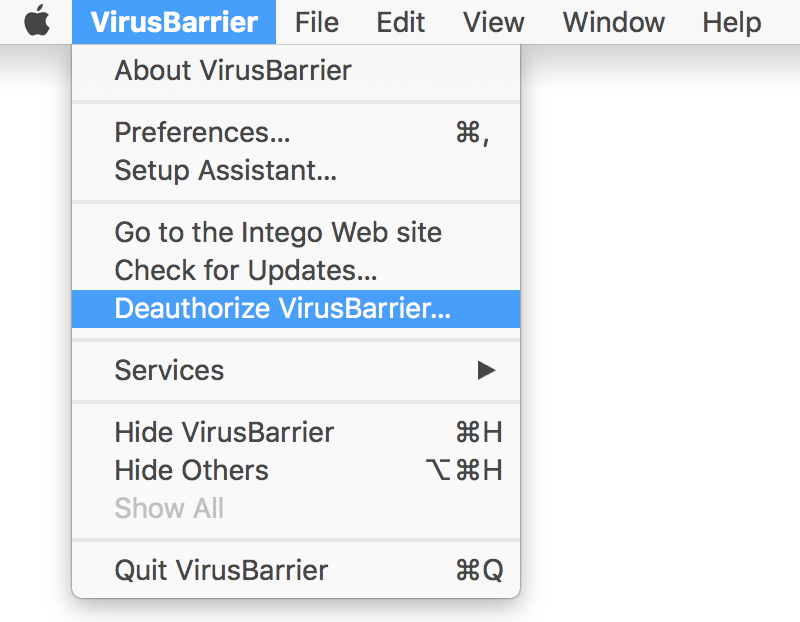Launch the Setup Assistant
The image size is (800, 622).
click(x=225, y=171)
